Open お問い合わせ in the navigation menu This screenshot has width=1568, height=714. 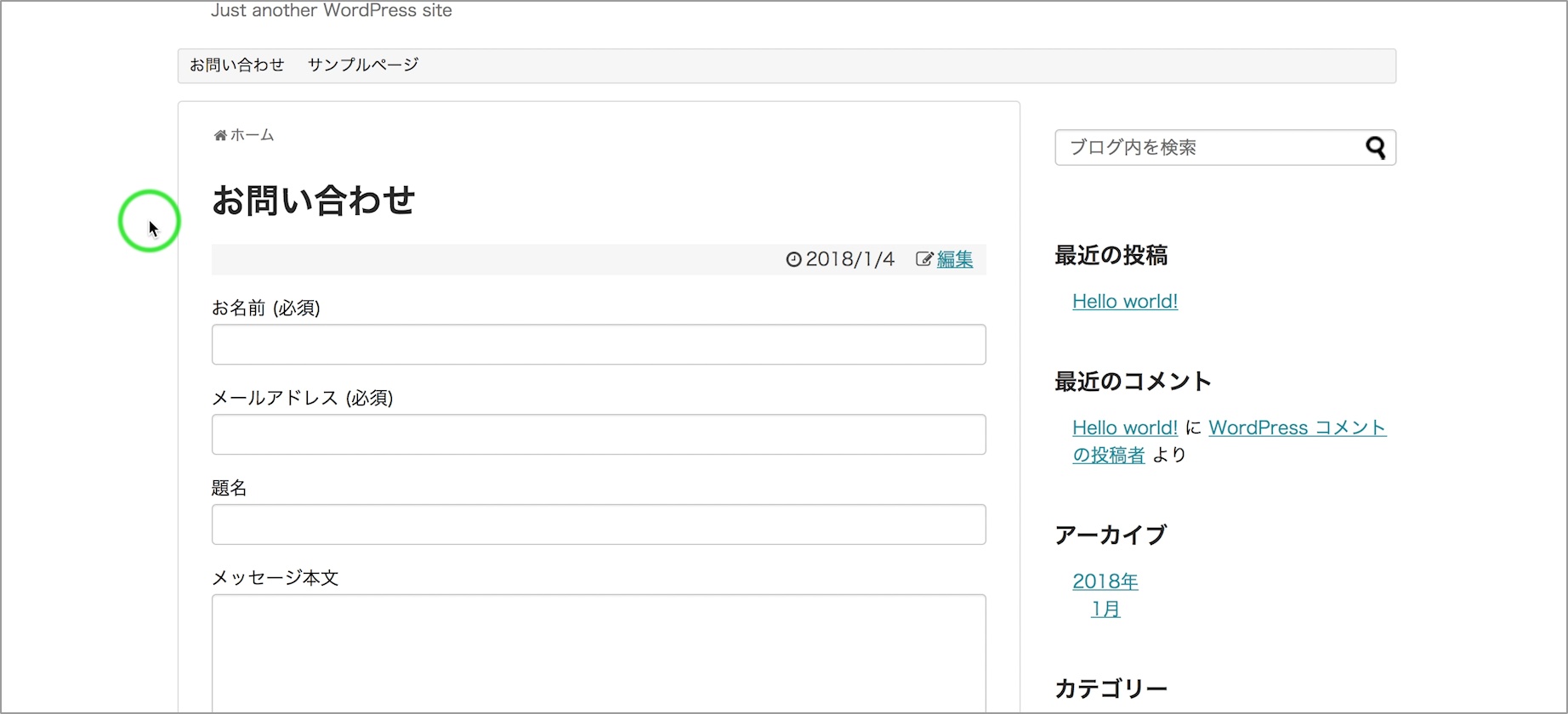[236, 65]
